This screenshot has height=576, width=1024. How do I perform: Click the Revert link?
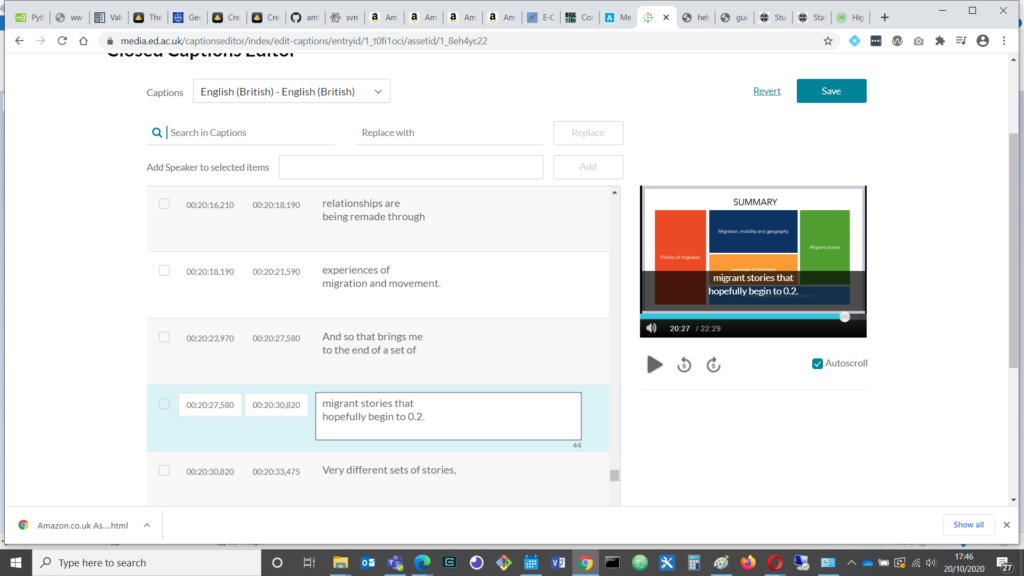766,90
